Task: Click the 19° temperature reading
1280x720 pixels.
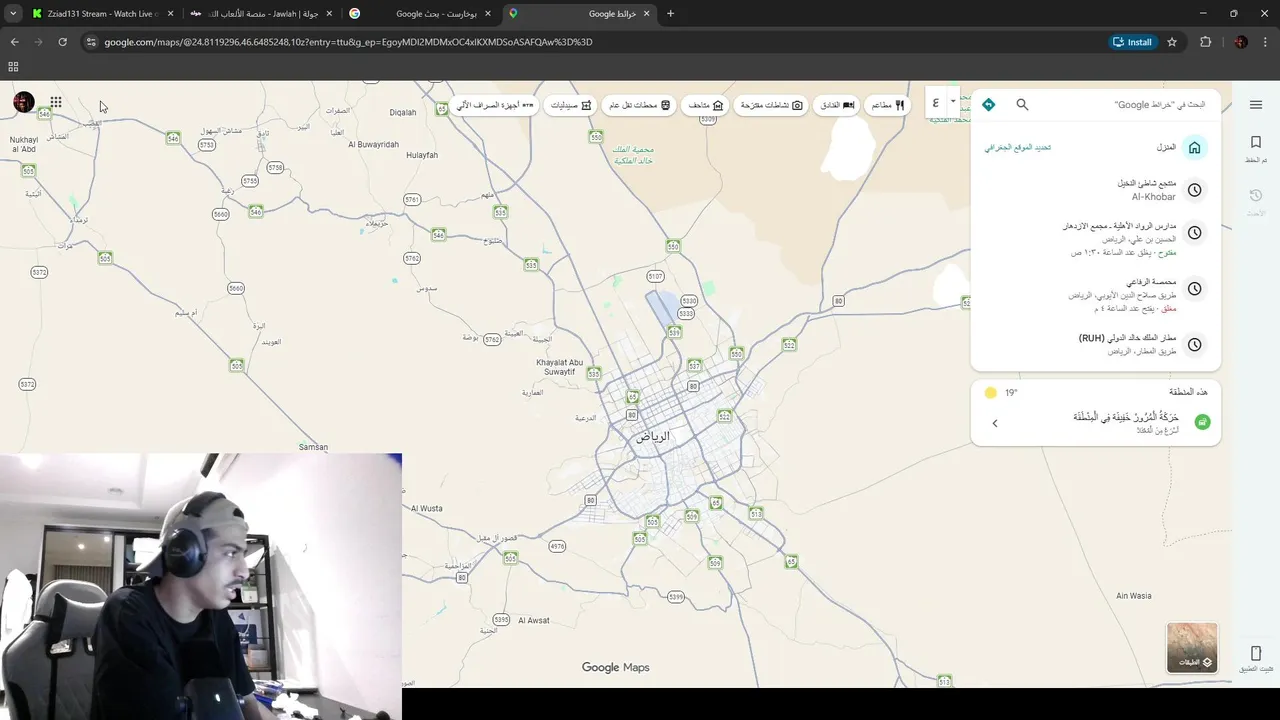Action: (1011, 393)
